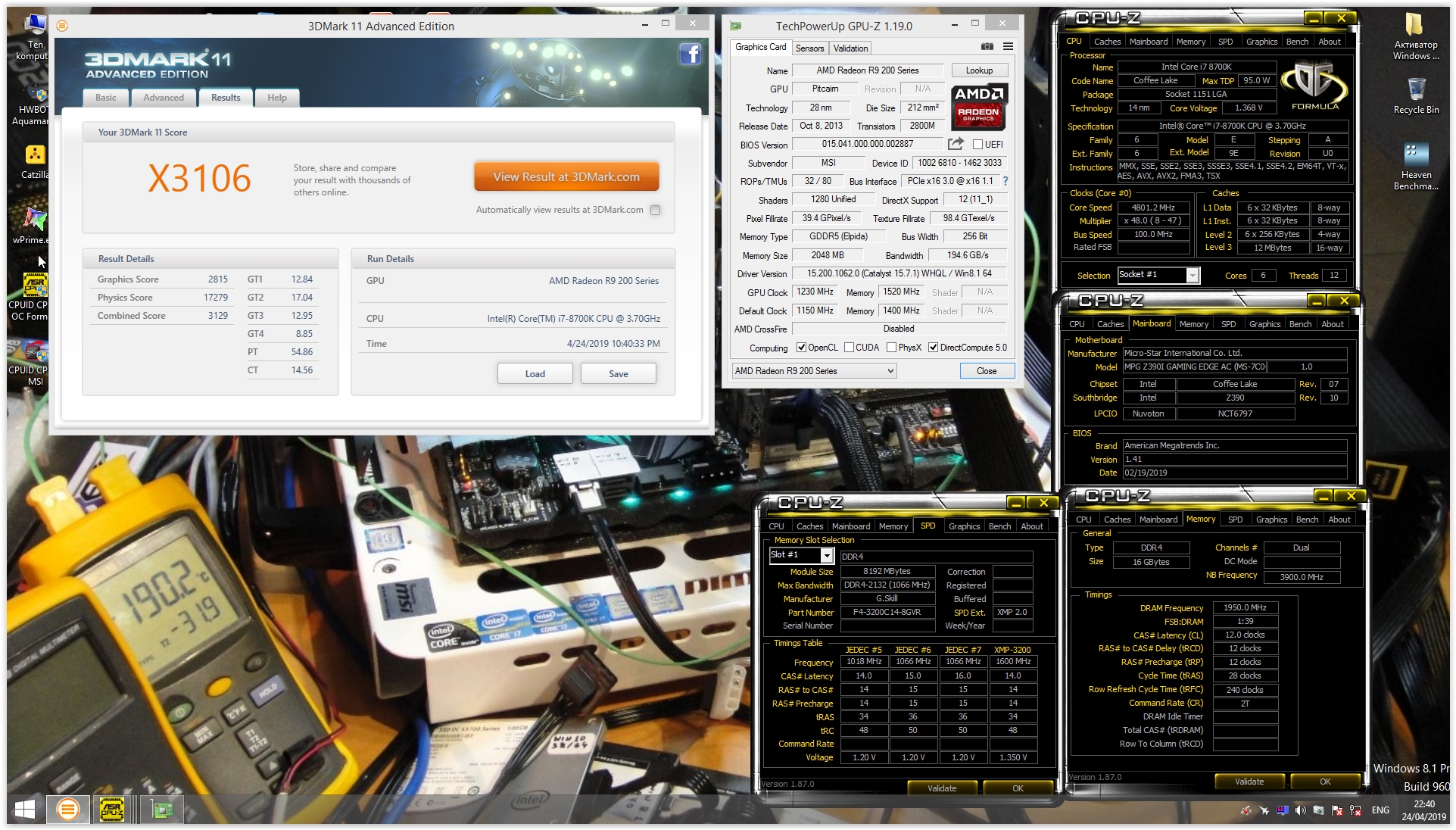Take a GPU-Z screenshot with camera icon
This screenshot has height=830, width=1456.
pyautogui.click(x=987, y=47)
